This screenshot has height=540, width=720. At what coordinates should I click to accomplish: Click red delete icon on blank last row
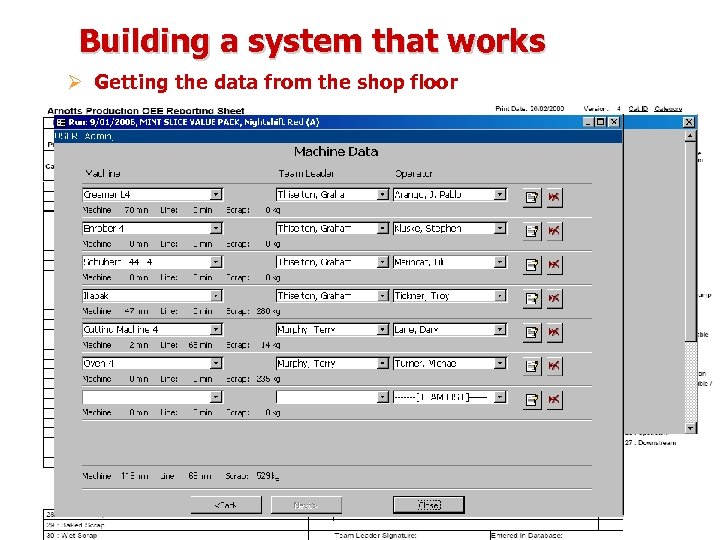[x=554, y=400]
